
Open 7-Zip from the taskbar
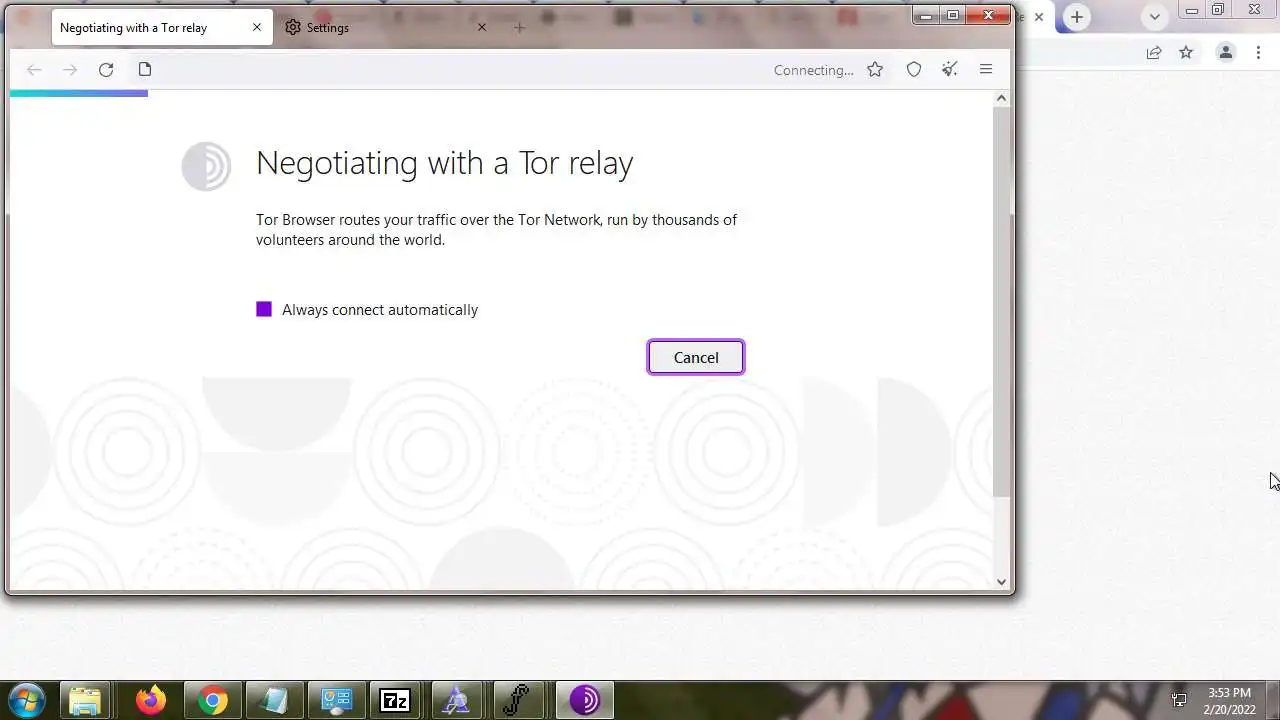pyautogui.click(x=396, y=700)
